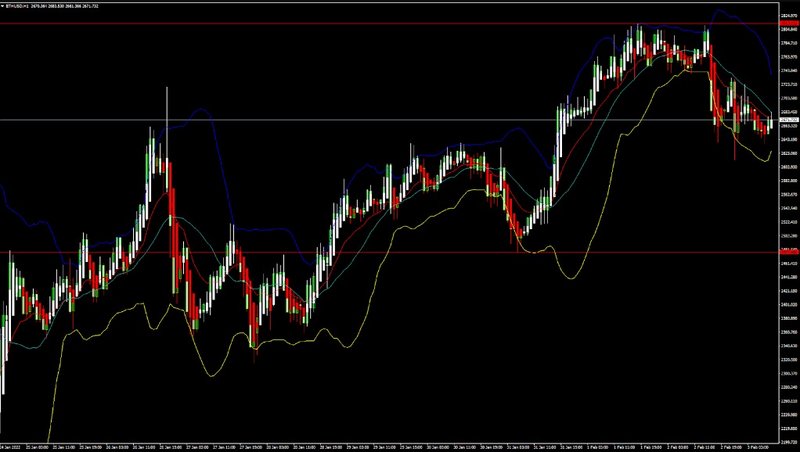
Task: Select the upper red horizontal resistance line
Action: tap(390, 23)
